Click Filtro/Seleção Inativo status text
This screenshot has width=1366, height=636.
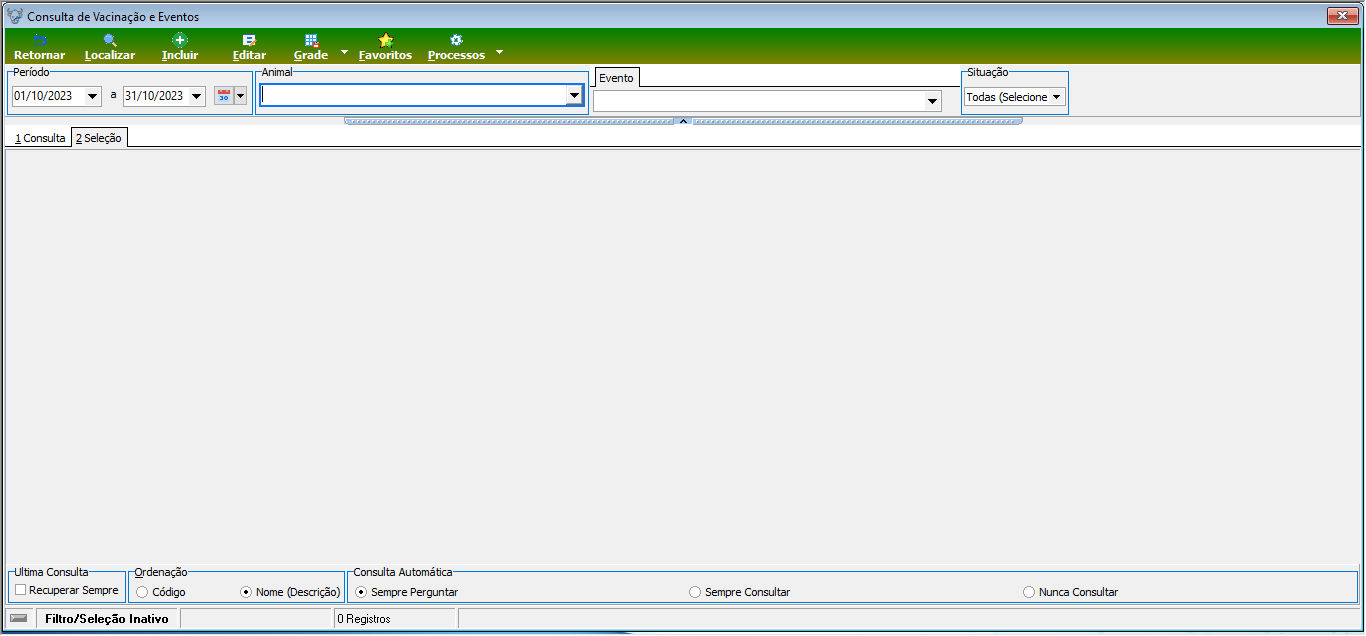107,619
